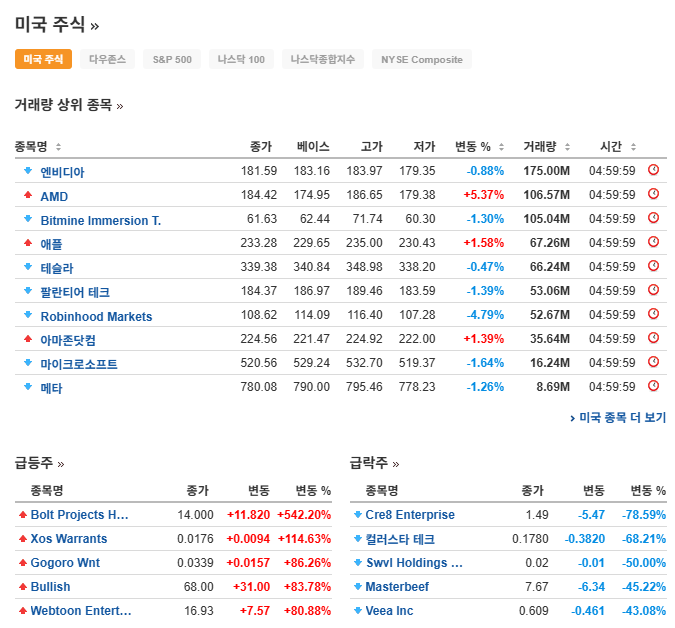Sort table by 종목명 column sort arrows
This screenshot has height=628, width=675.
point(59,147)
